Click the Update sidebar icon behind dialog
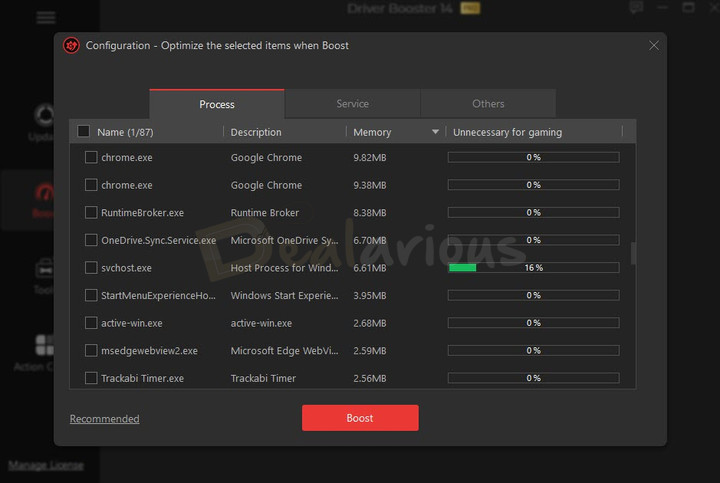Viewport: 720px width, 483px height. tap(44, 115)
